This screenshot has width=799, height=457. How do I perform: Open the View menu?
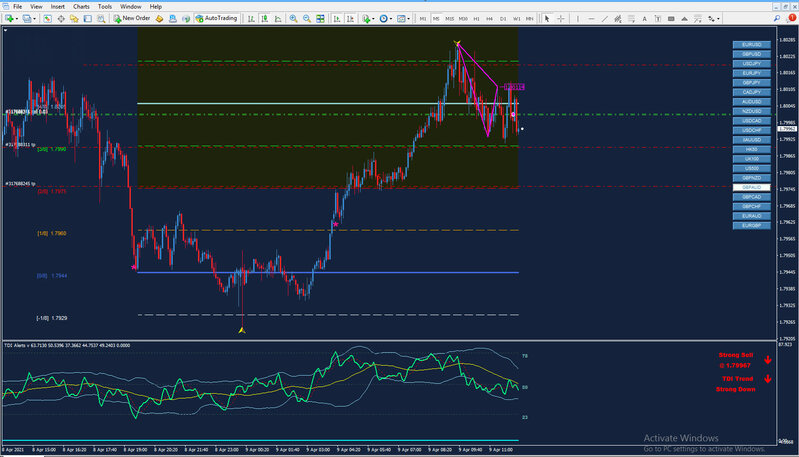point(36,7)
